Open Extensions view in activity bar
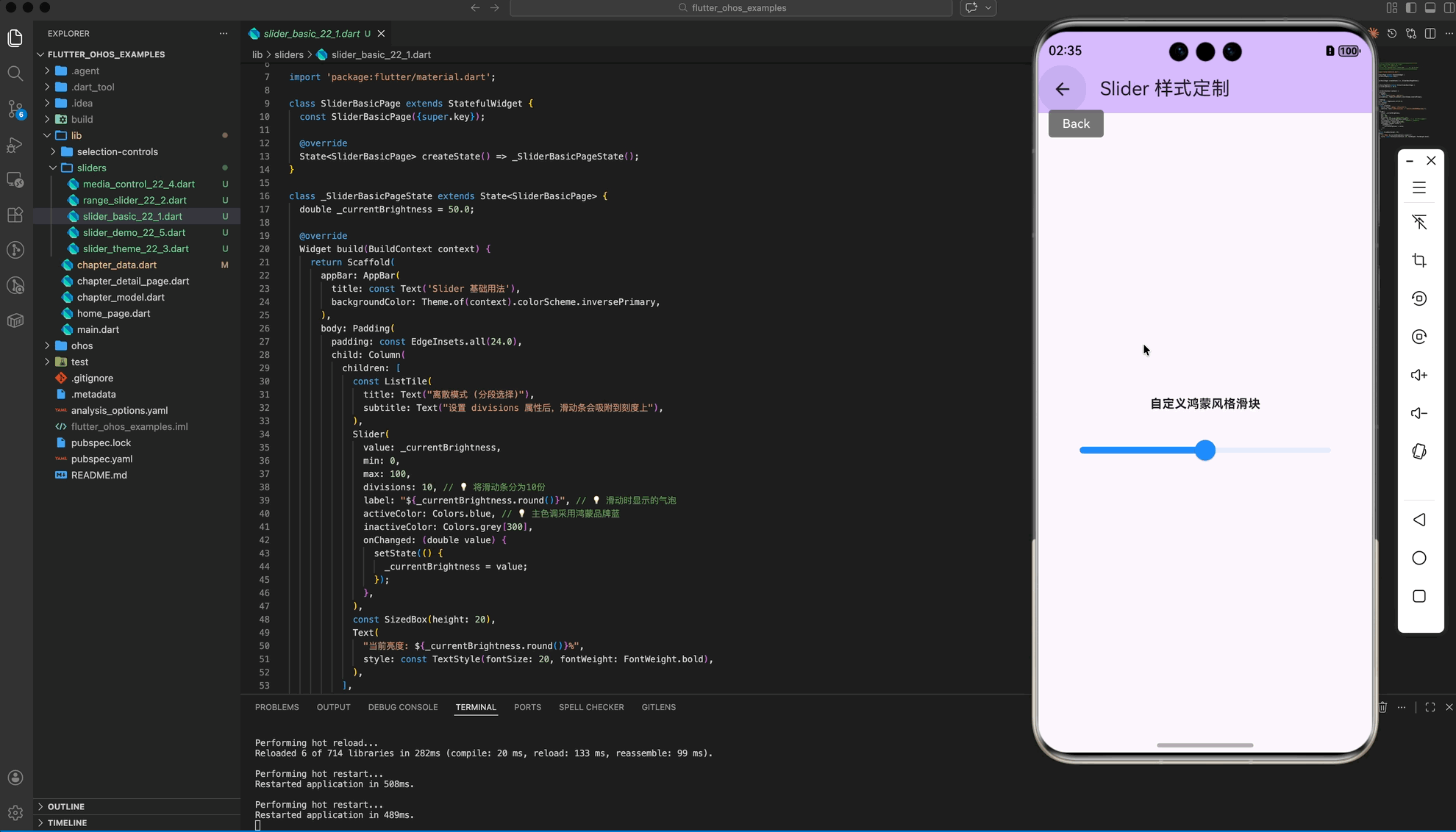Screen dimensions: 1456x832 pyautogui.click(x=15, y=215)
